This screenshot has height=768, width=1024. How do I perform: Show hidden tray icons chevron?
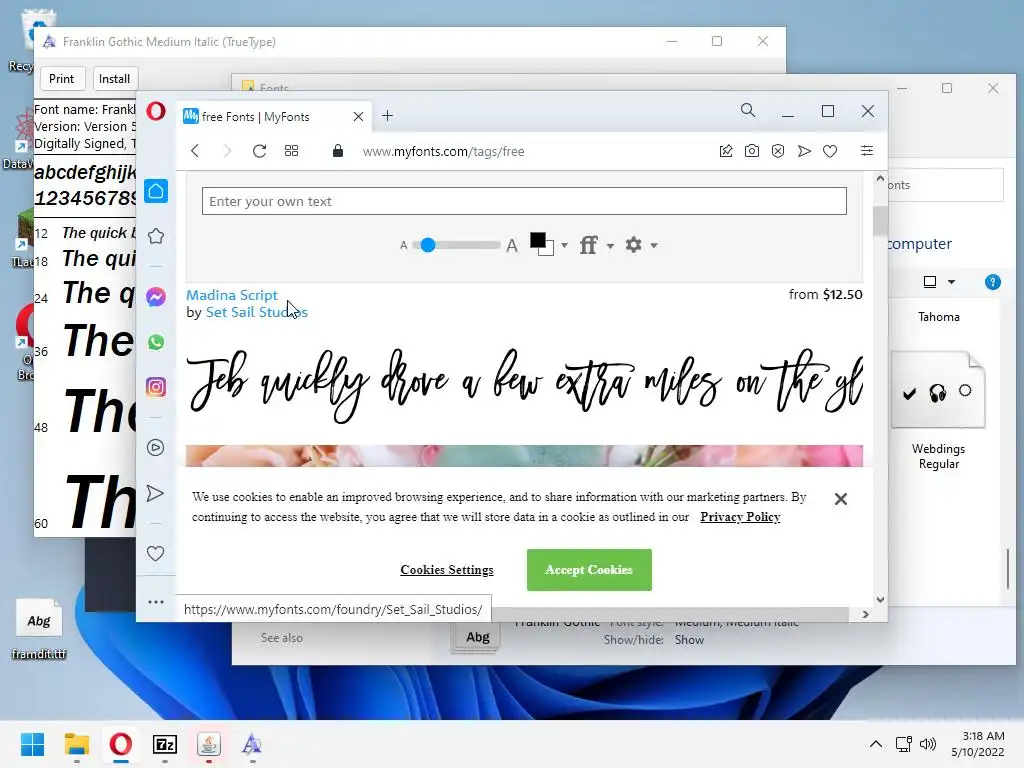876,744
